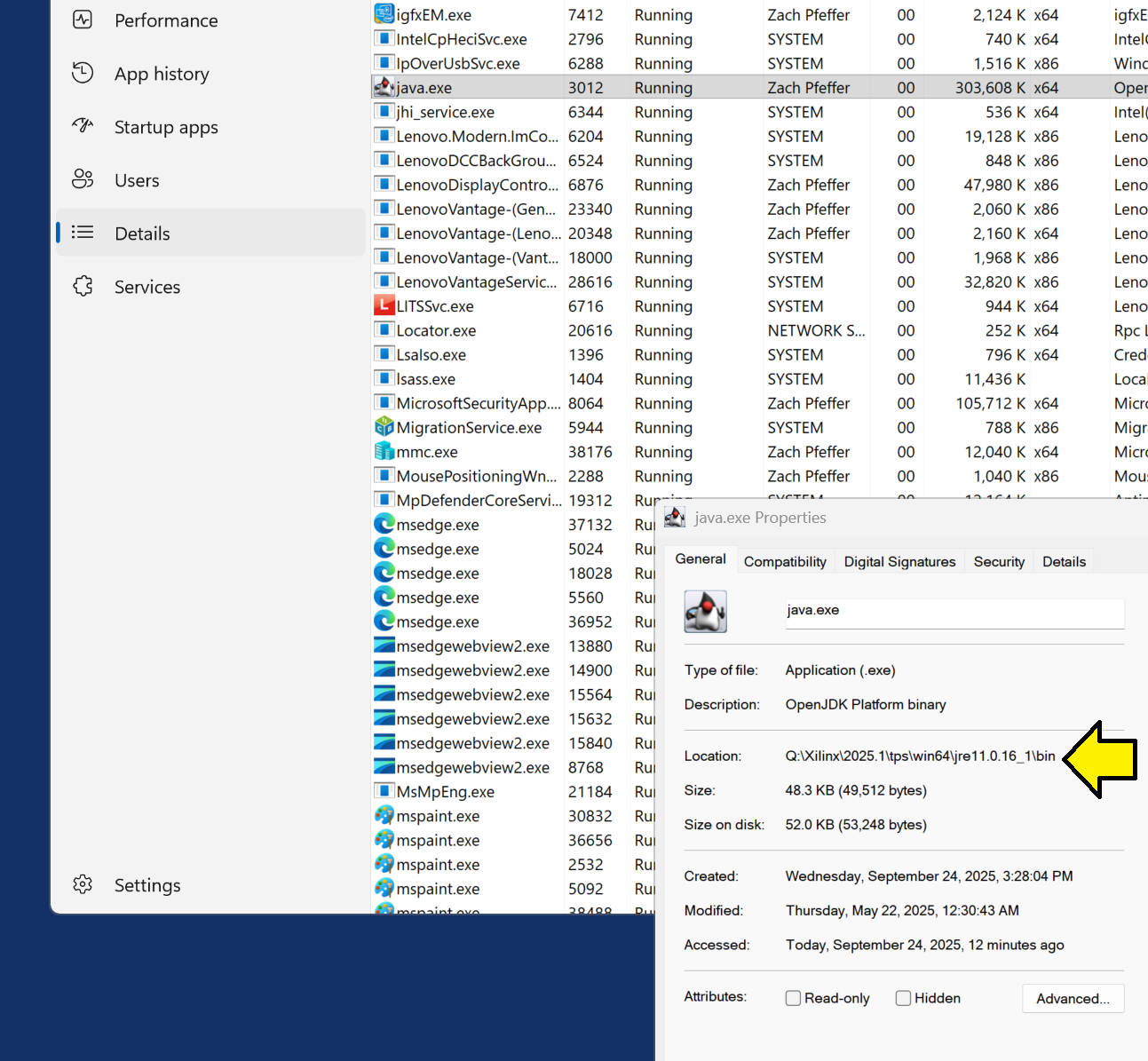This screenshot has height=1061, width=1148.
Task: Click the java.exe Duke icon in process list
Action: (x=384, y=87)
